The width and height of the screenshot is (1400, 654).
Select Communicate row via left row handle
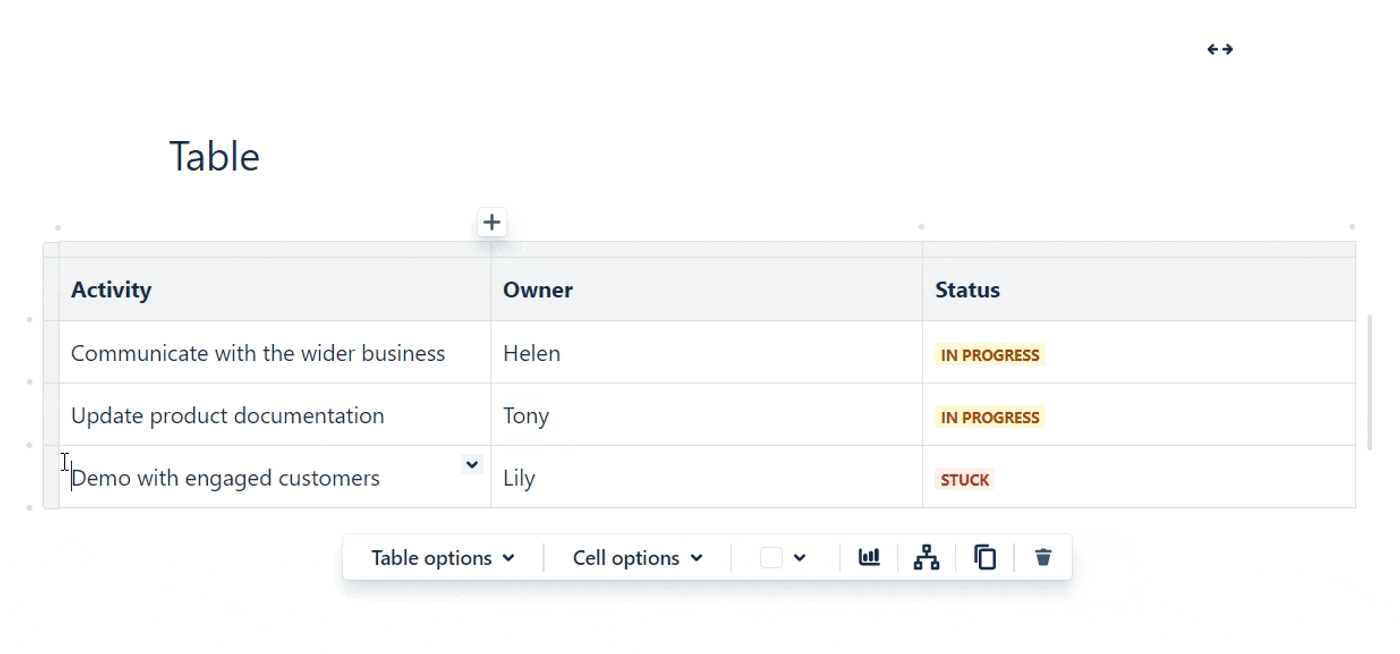(x=51, y=352)
